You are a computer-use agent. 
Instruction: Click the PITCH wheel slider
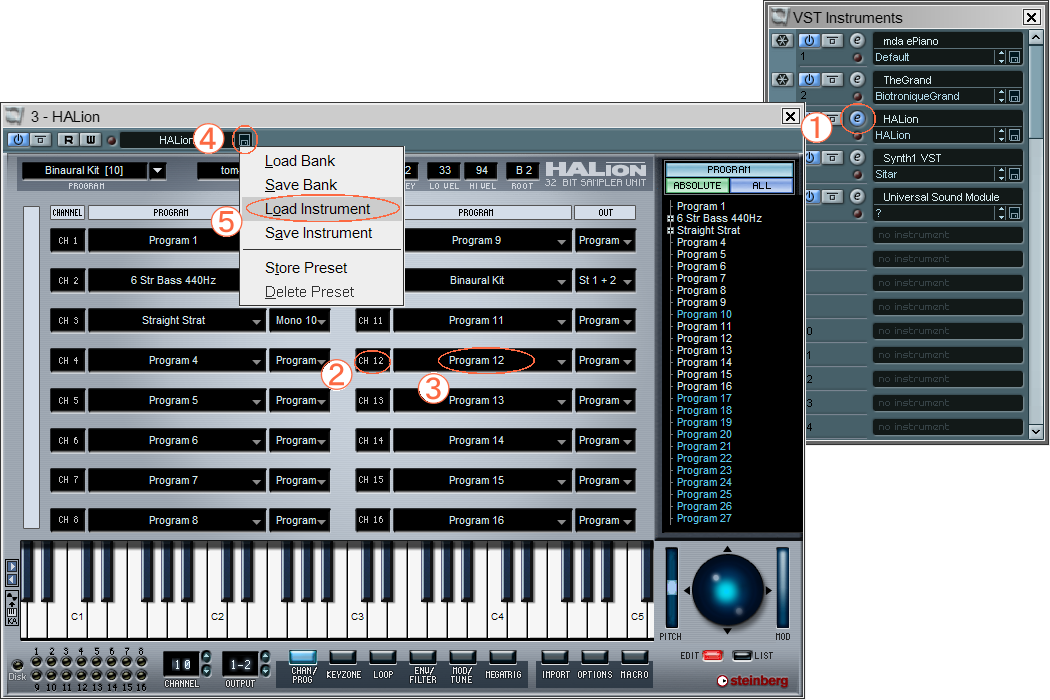point(672,588)
